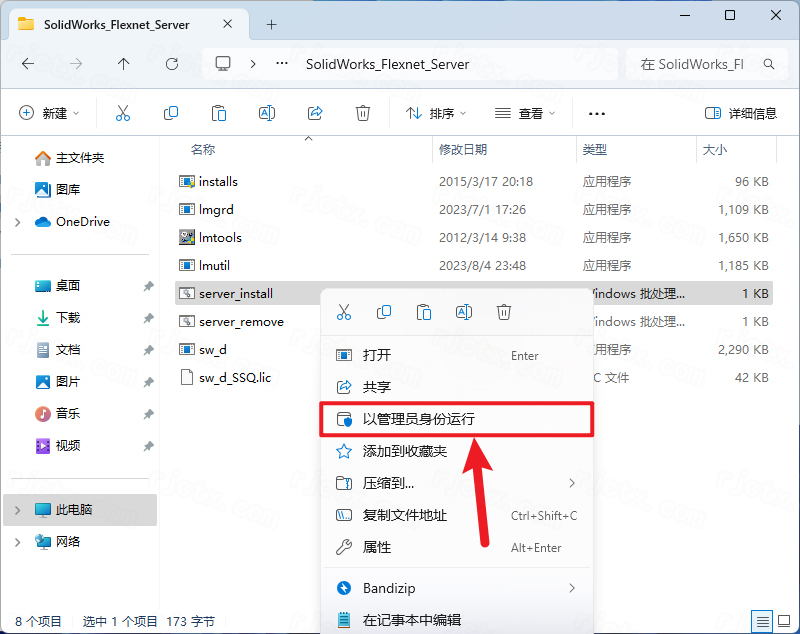Image resolution: width=800 pixels, height=634 pixels.
Task: Click the New button in toolbar
Action: pos(49,113)
